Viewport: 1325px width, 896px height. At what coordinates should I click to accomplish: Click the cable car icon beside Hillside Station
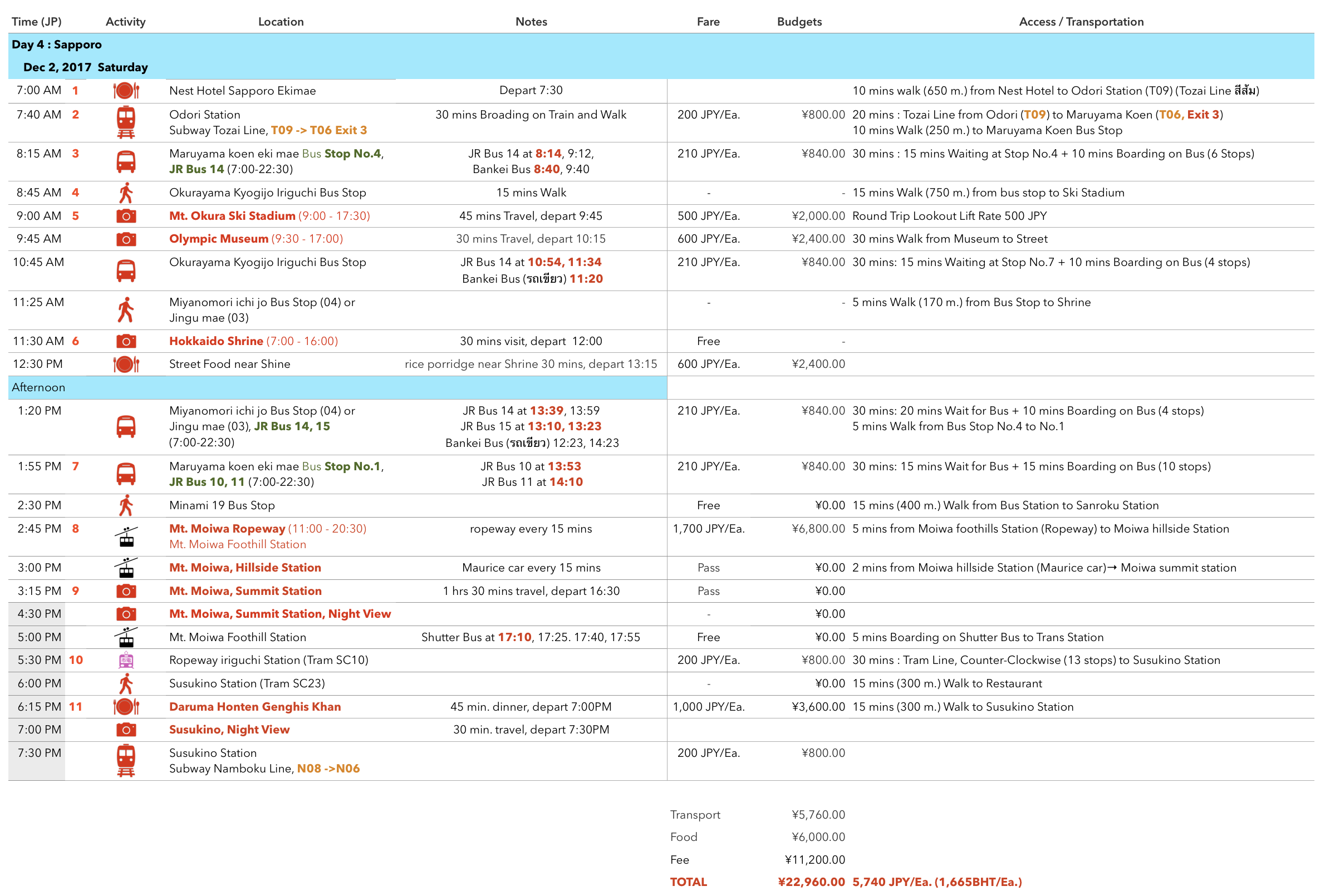pyautogui.click(x=126, y=568)
